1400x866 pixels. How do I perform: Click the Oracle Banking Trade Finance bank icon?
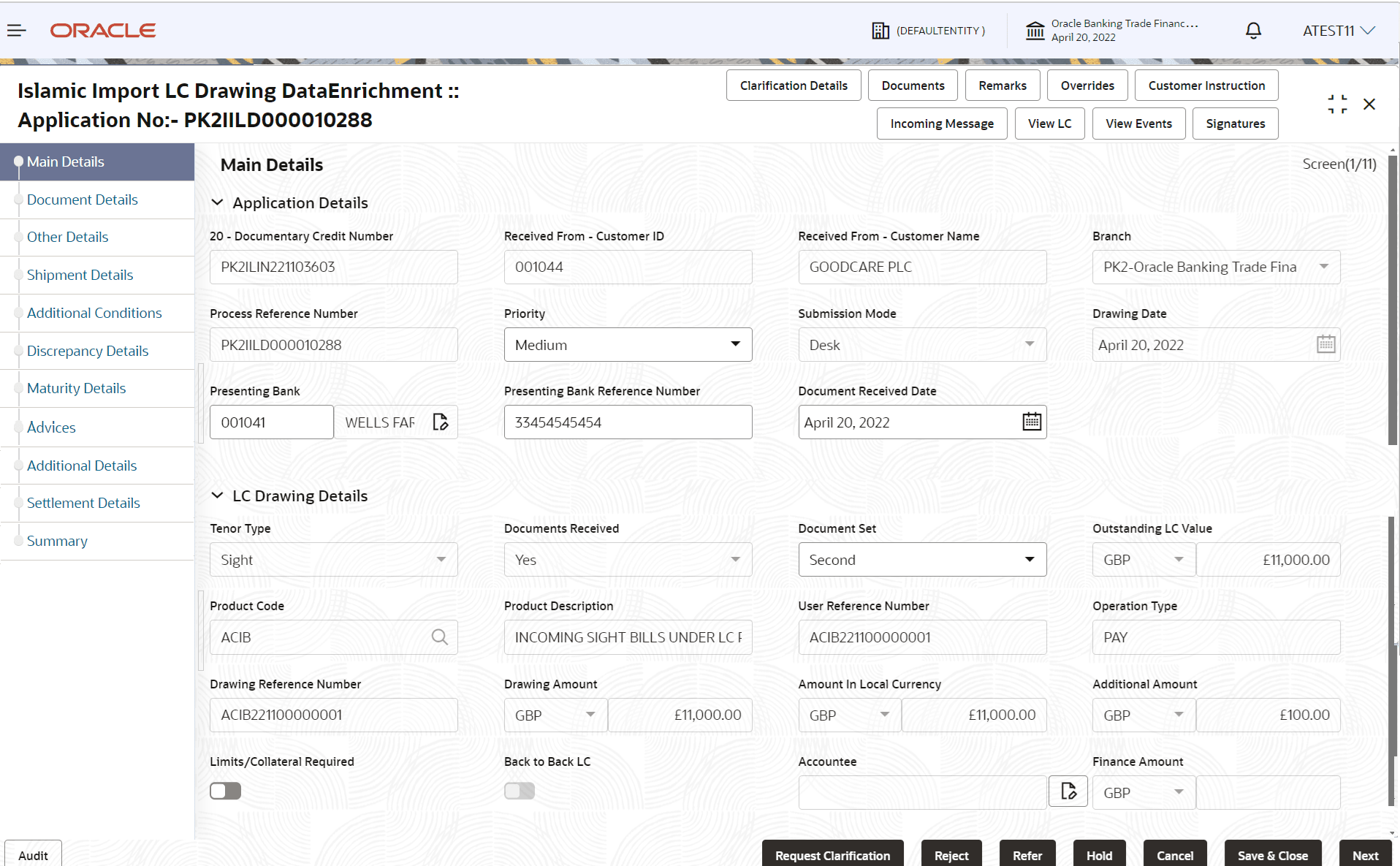click(x=1035, y=30)
